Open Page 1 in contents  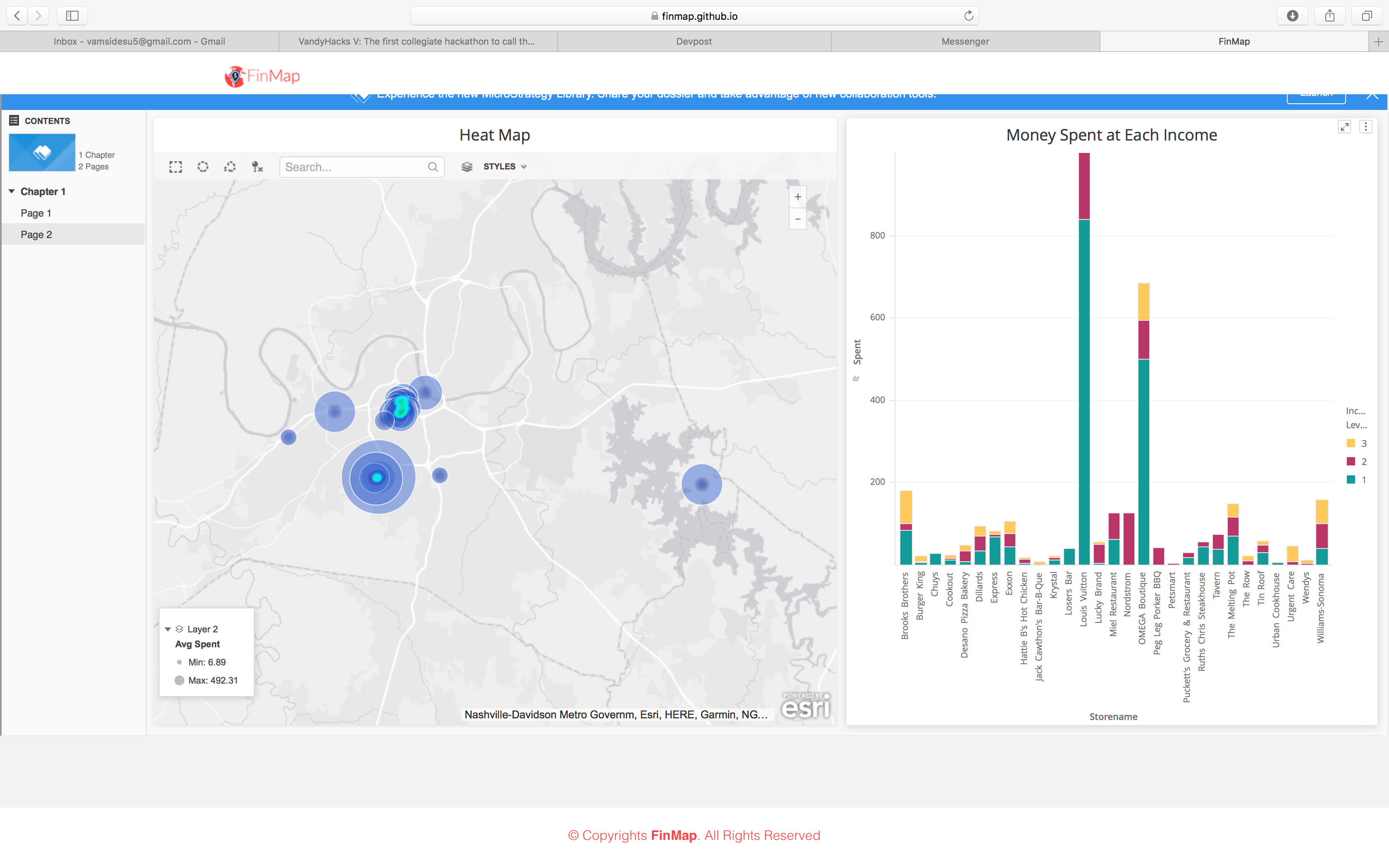[x=36, y=213]
